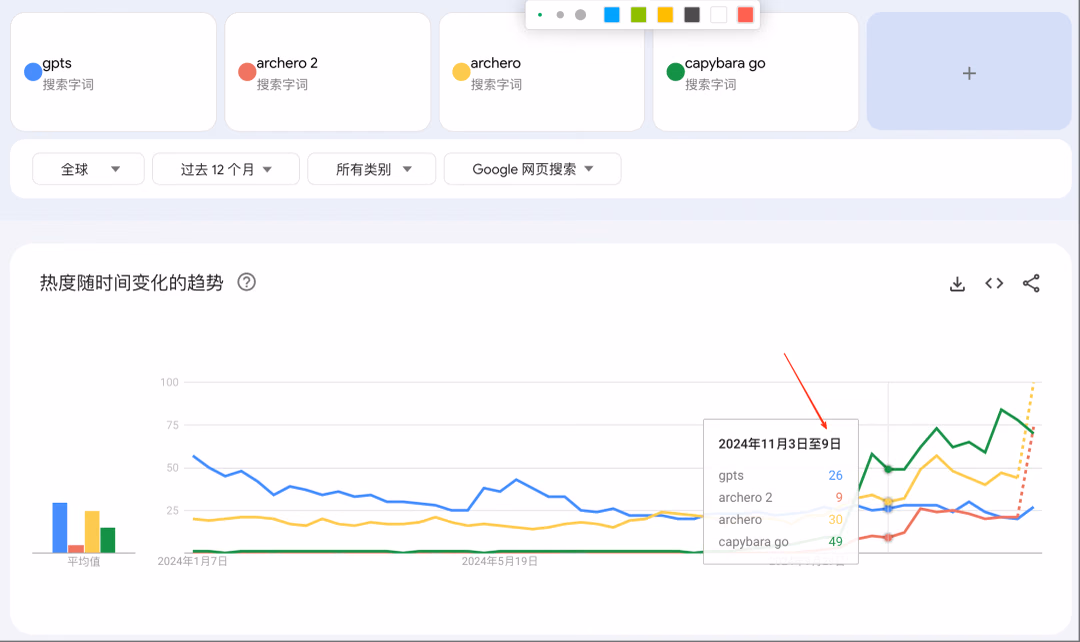Screen dimensions: 1080x642
Task: Click the yellow dot of archero term
Action: coord(461,72)
